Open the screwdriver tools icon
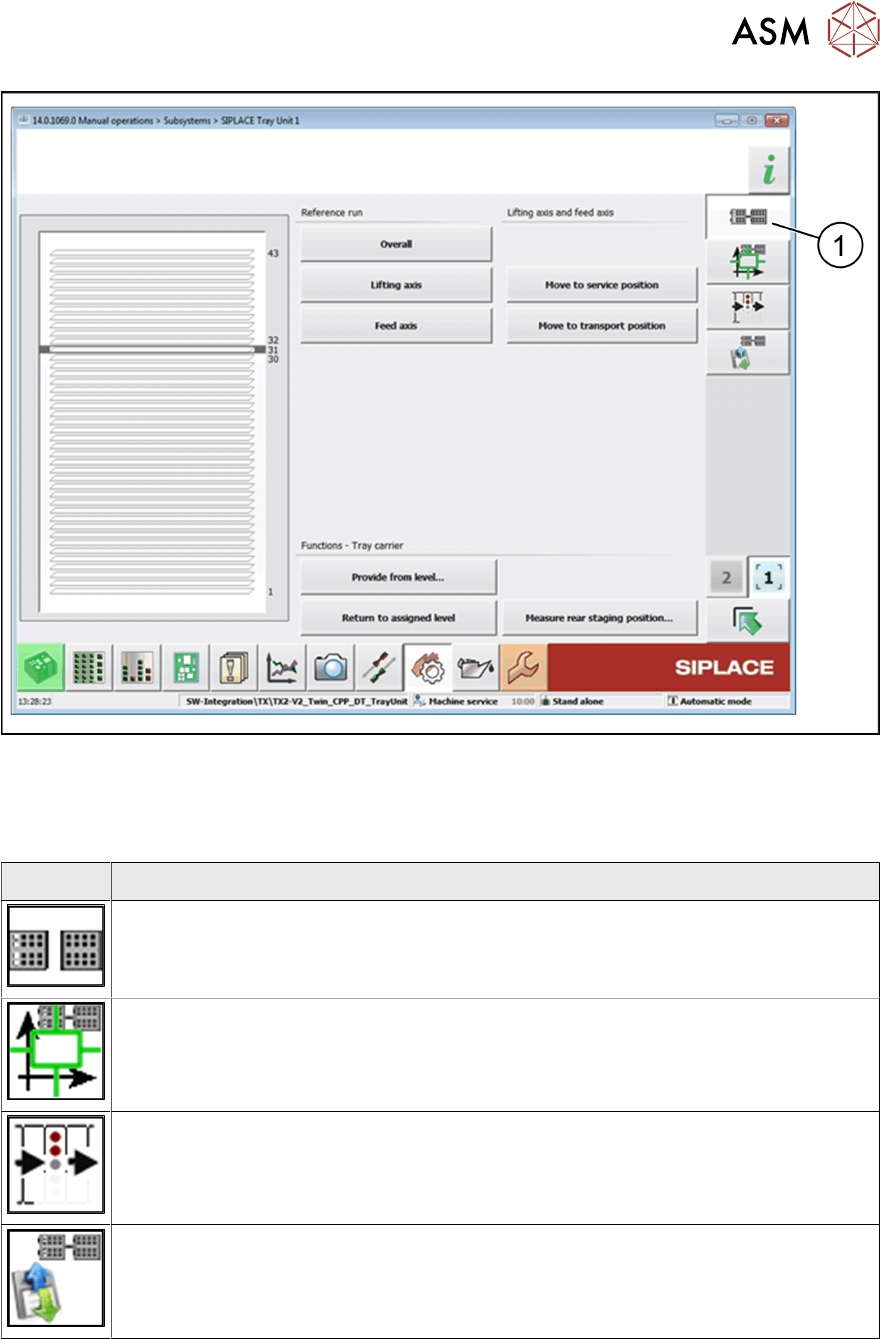Image resolution: width=880 pixels, height=1339 pixels. pos(378,668)
